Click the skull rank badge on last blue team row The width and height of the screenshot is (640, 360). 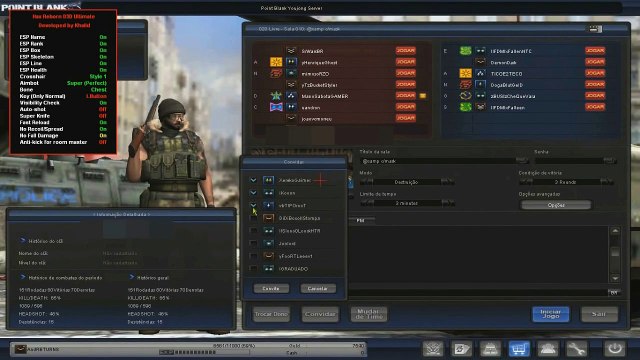480,107
